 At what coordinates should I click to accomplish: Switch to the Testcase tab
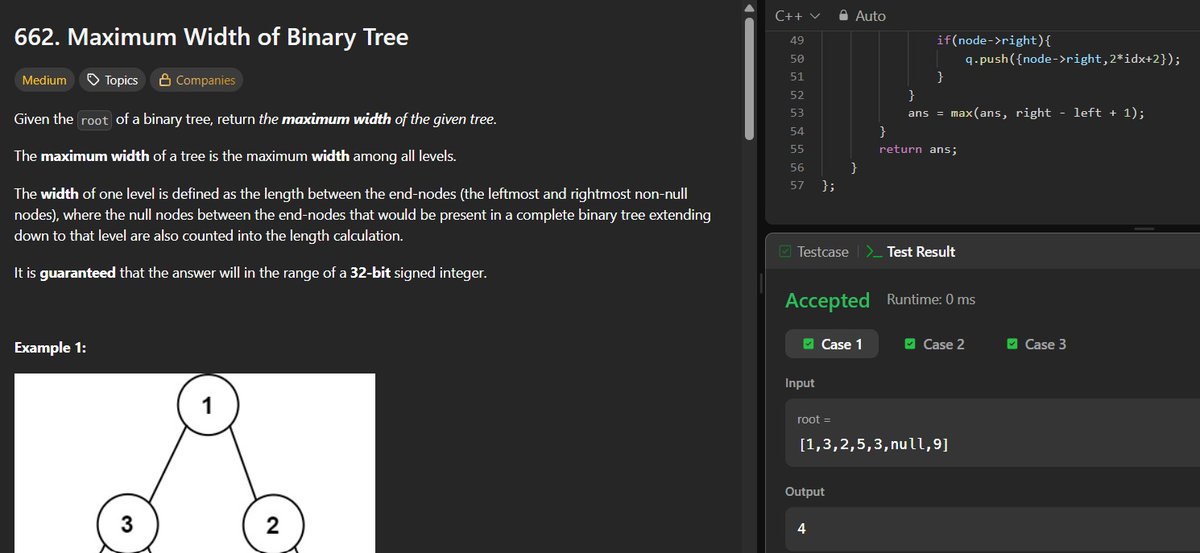click(813, 252)
